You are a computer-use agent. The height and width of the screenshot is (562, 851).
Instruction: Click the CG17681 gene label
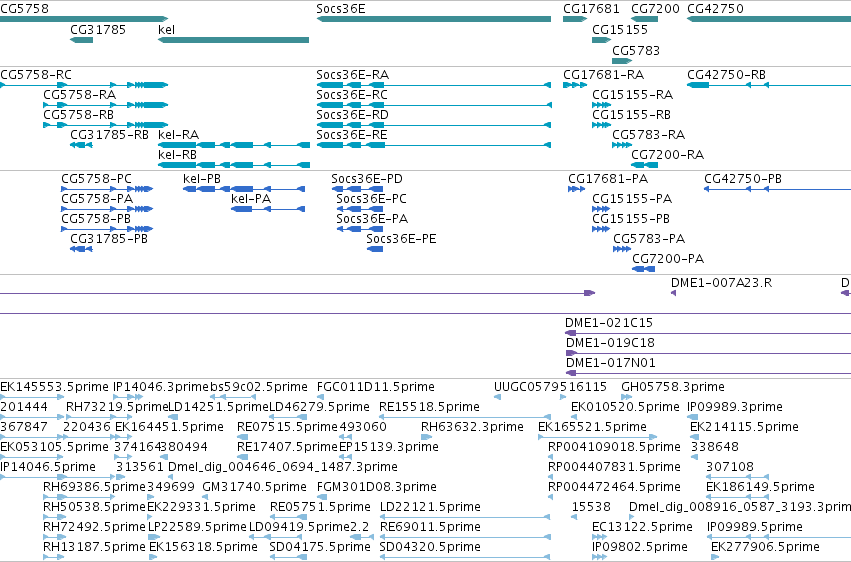[591, 9]
